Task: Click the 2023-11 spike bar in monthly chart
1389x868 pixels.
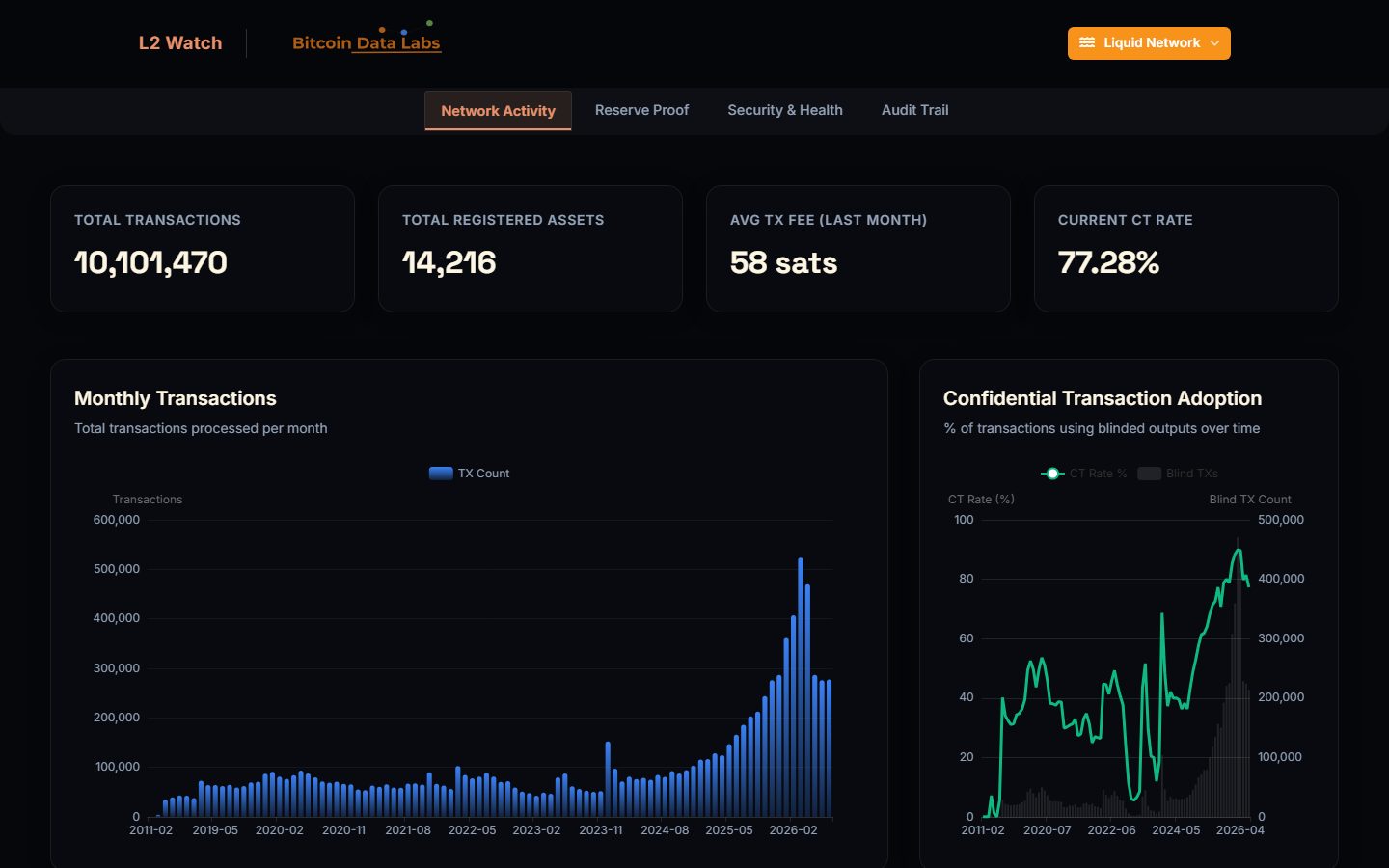Action: coord(608,779)
